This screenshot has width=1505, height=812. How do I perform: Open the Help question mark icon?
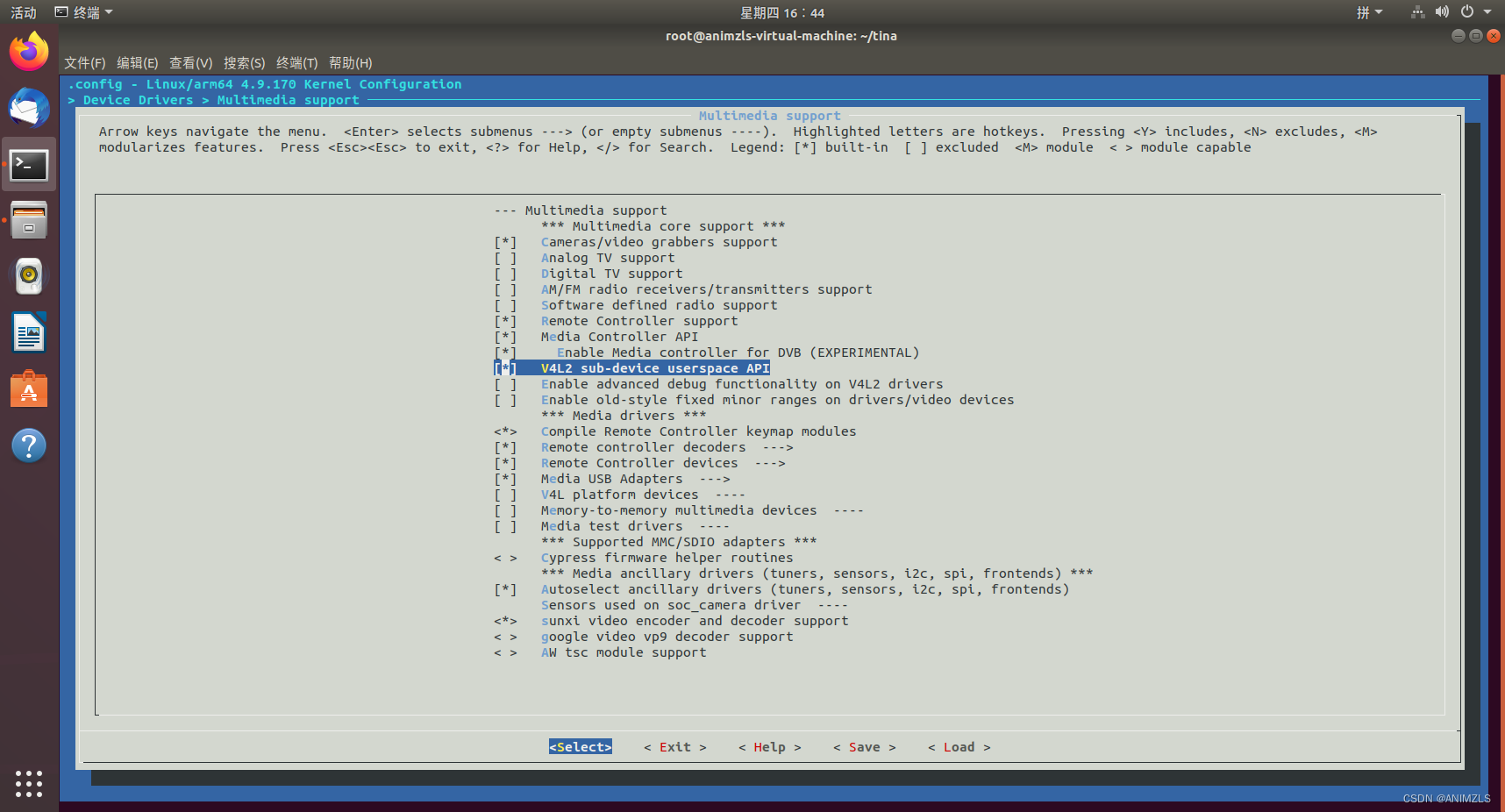[29, 445]
